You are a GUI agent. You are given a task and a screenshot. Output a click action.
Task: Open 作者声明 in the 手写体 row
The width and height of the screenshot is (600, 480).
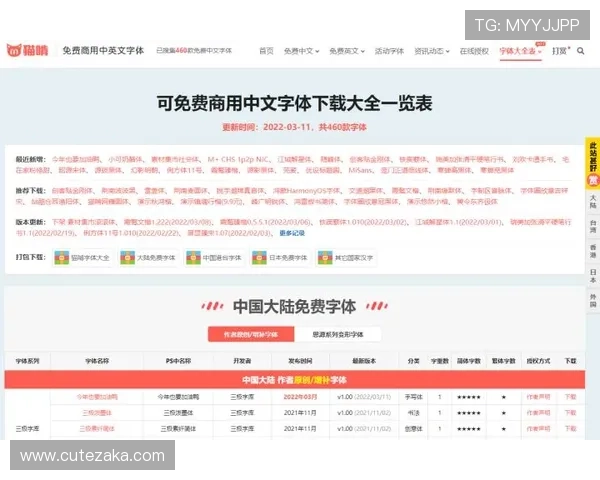coord(538,397)
